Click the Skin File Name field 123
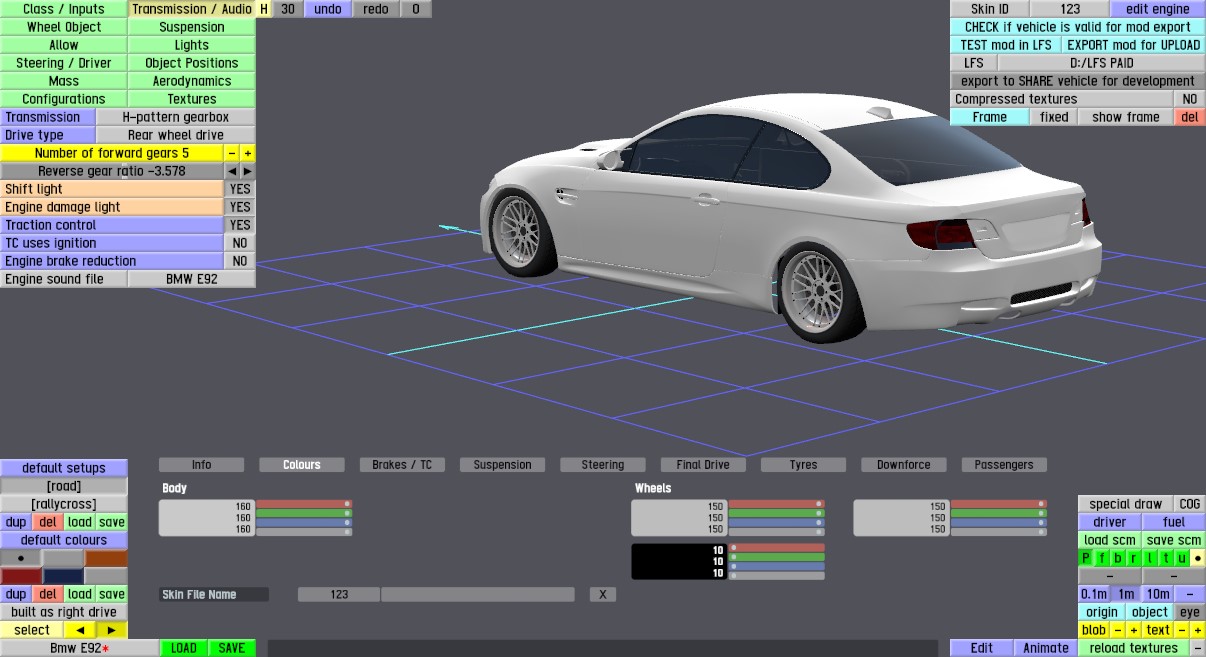The width and height of the screenshot is (1206, 657). click(339, 594)
